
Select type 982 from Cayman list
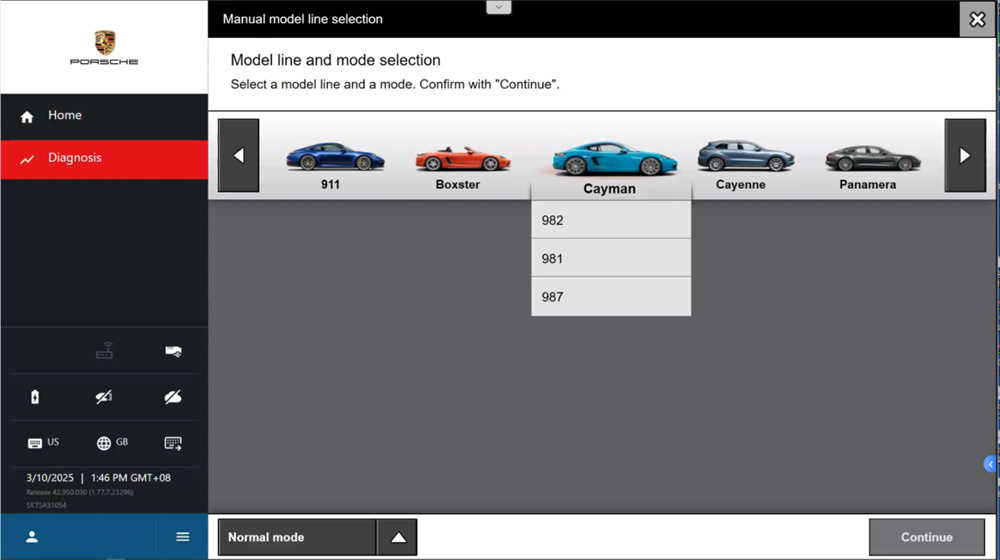[x=610, y=220]
